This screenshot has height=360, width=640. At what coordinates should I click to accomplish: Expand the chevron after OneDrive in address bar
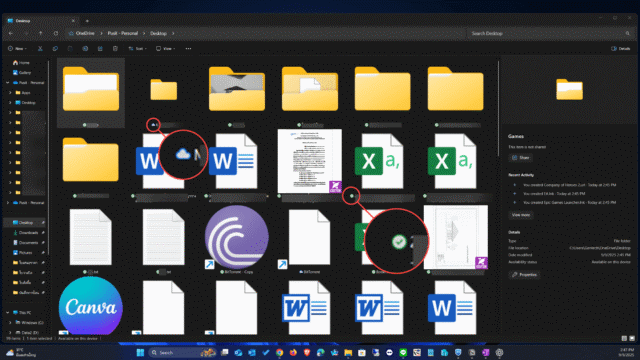click(x=101, y=33)
